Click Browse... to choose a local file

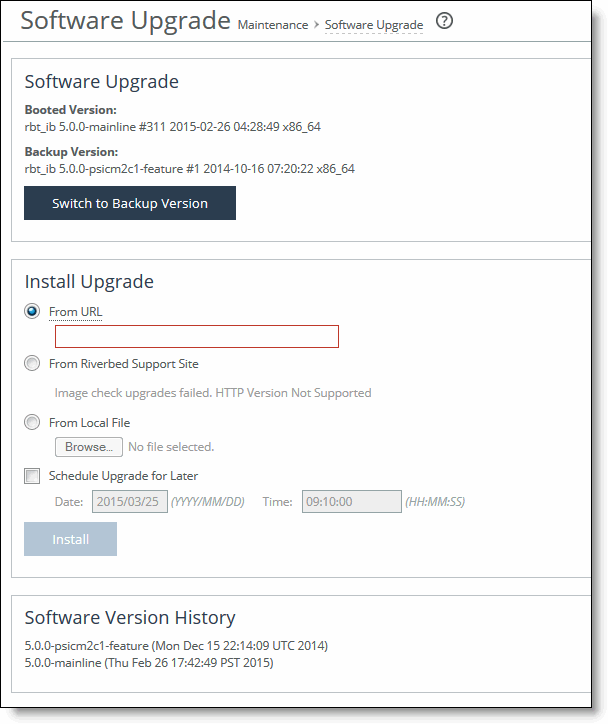[x=89, y=447]
